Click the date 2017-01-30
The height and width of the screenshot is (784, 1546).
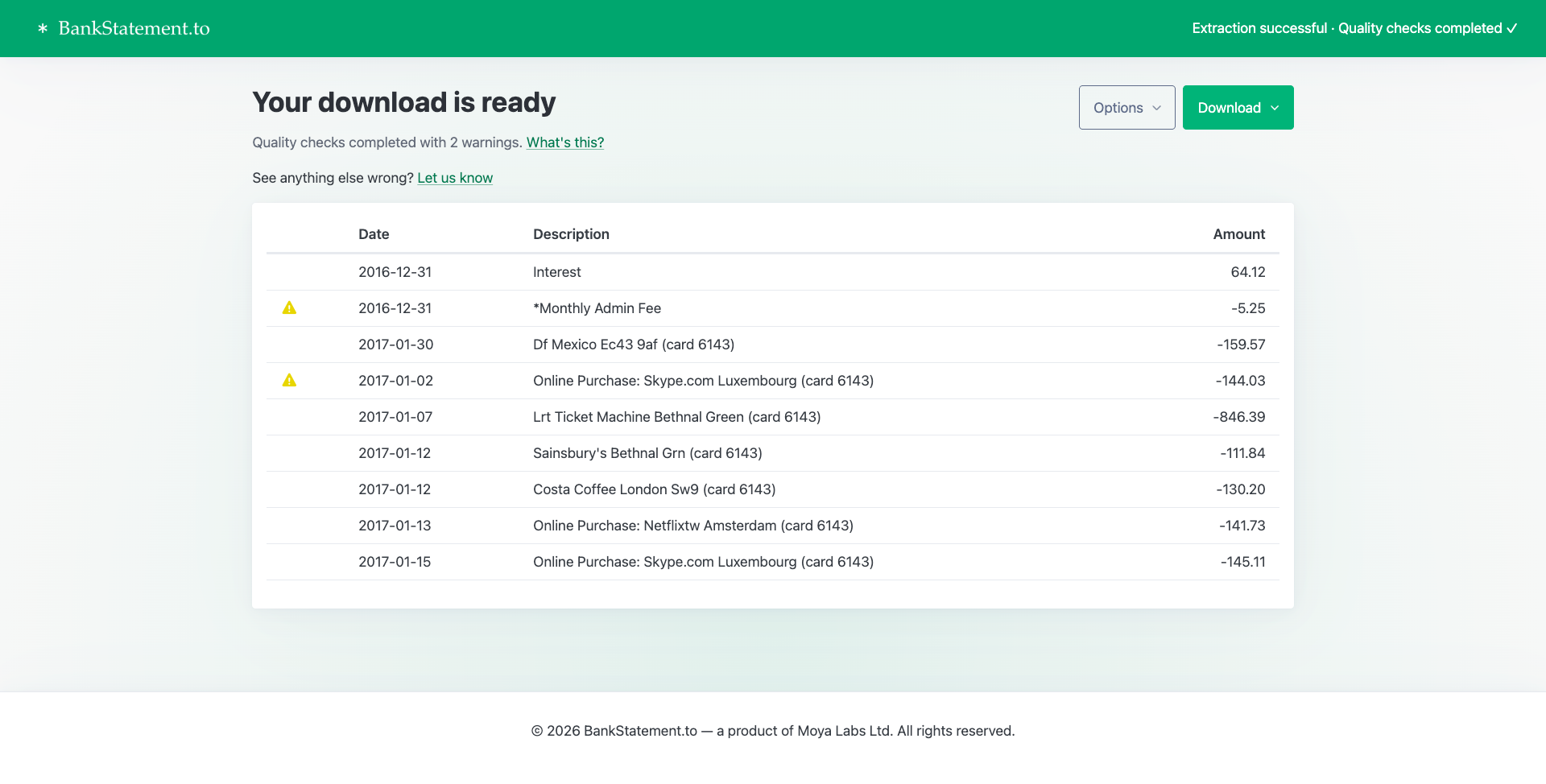click(x=396, y=345)
